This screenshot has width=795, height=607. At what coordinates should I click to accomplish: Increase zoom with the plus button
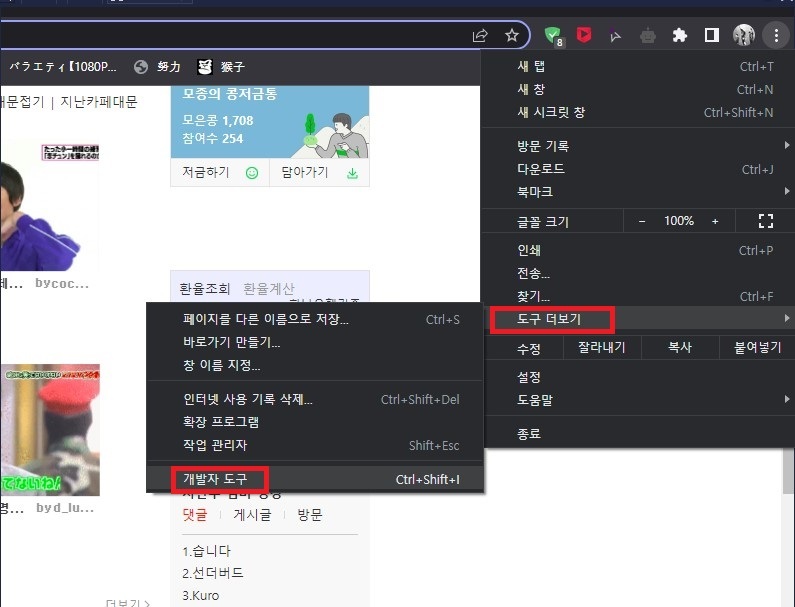715,221
